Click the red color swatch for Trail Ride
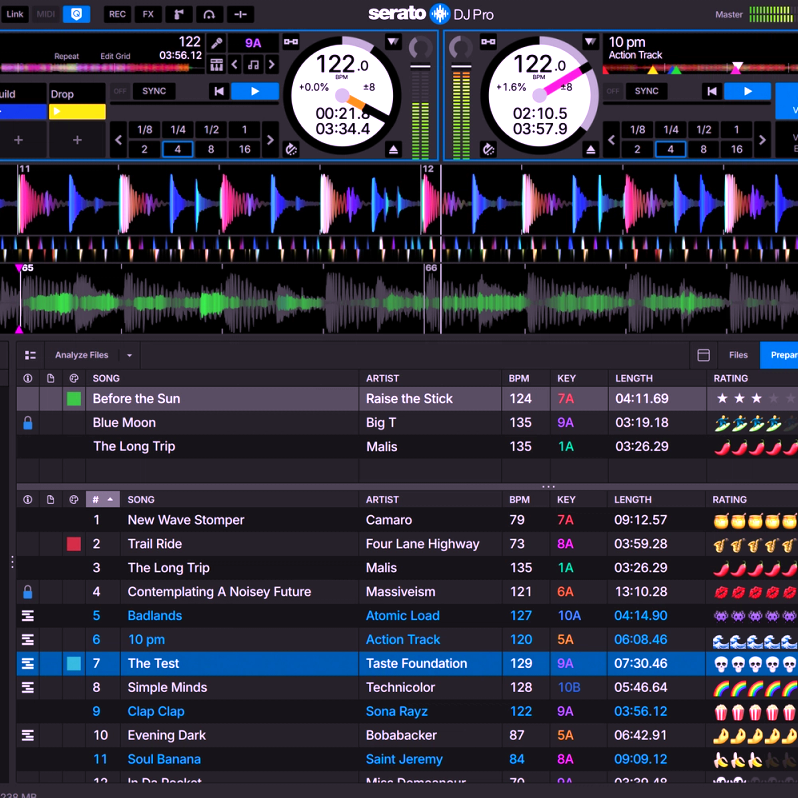Image resolution: width=798 pixels, height=798 pixels. click(74, 544)
